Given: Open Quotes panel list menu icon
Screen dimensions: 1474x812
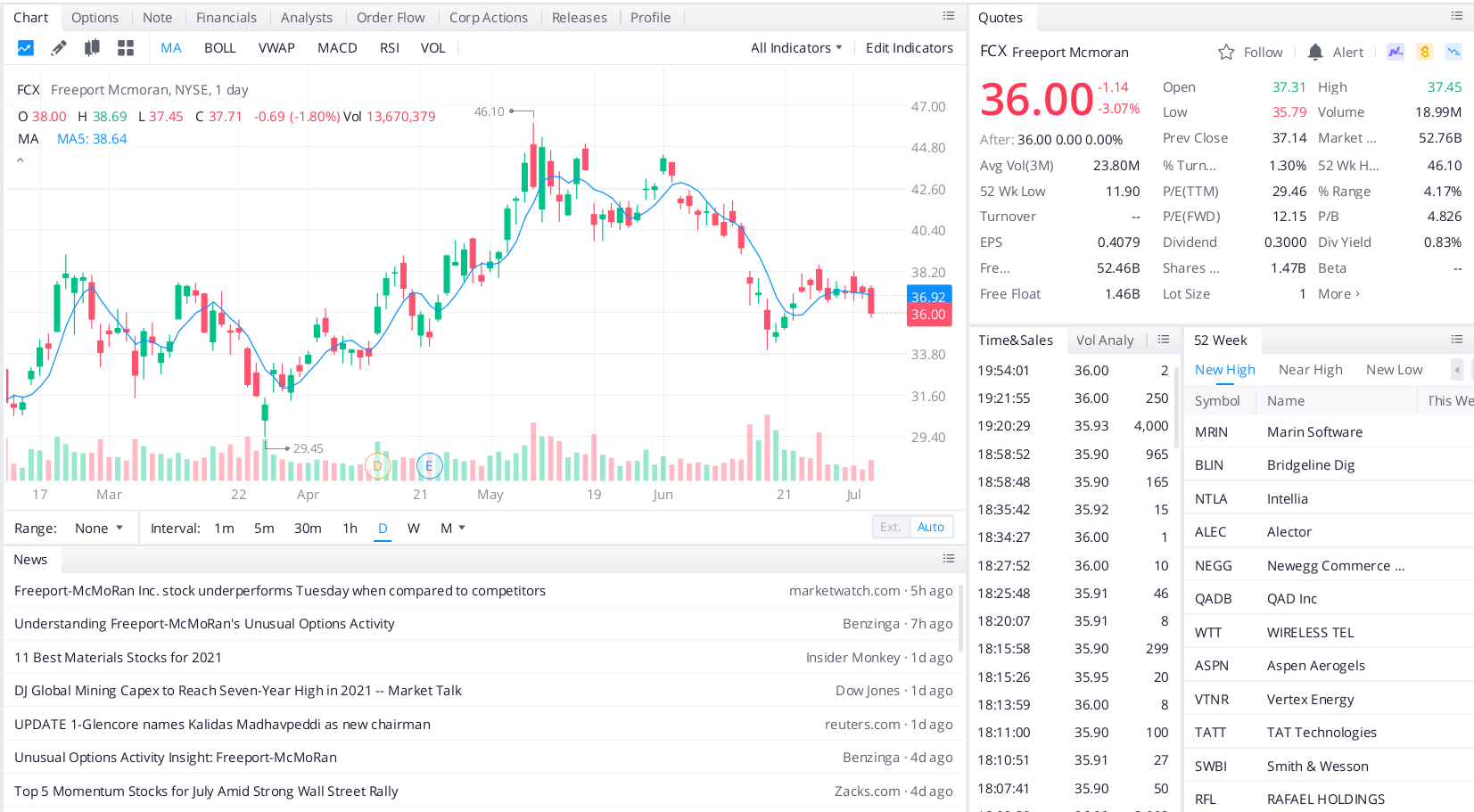Looking at the screenshot, I should coord(1457,16).
